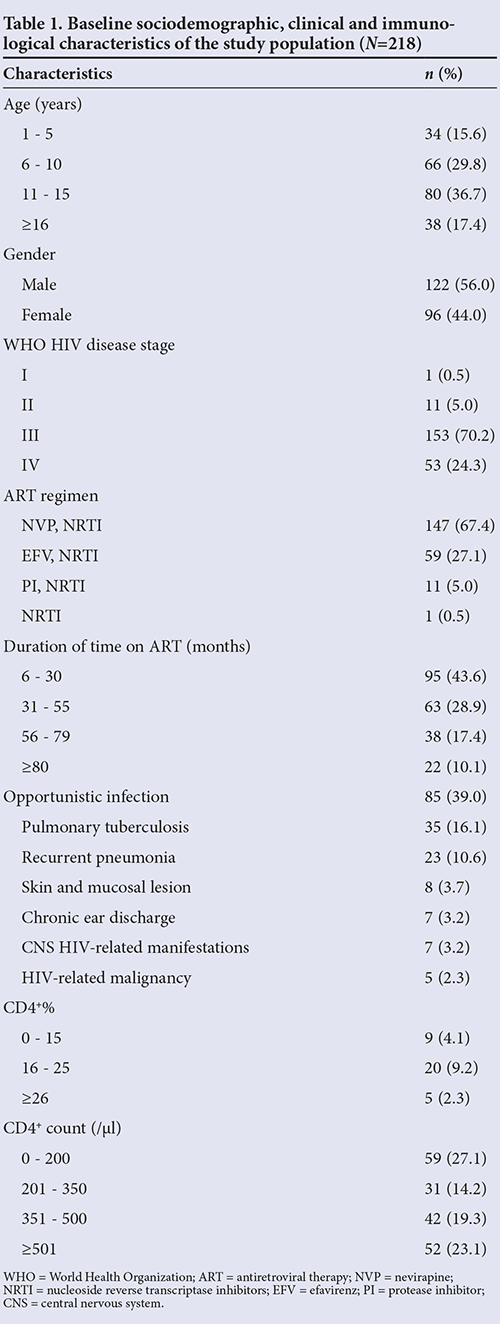The image size is (500, 1324).
Task: Click the 11 - 15 age group row
Action: [250, 188]
